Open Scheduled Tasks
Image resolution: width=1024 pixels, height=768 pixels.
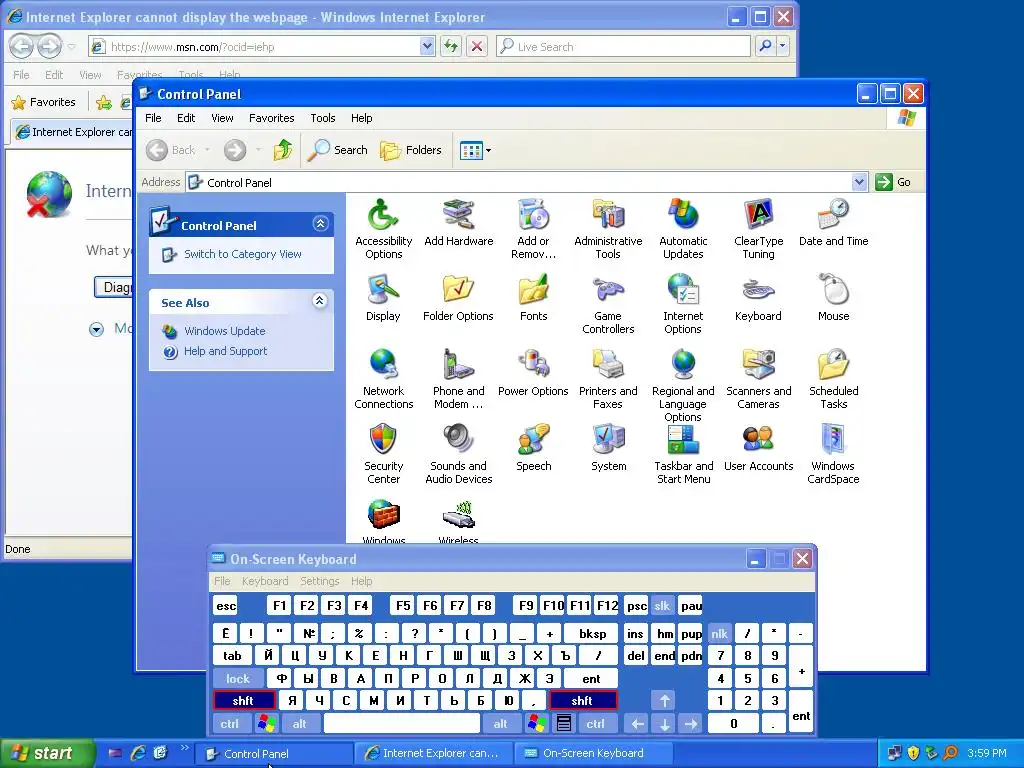tap(833, 379)
